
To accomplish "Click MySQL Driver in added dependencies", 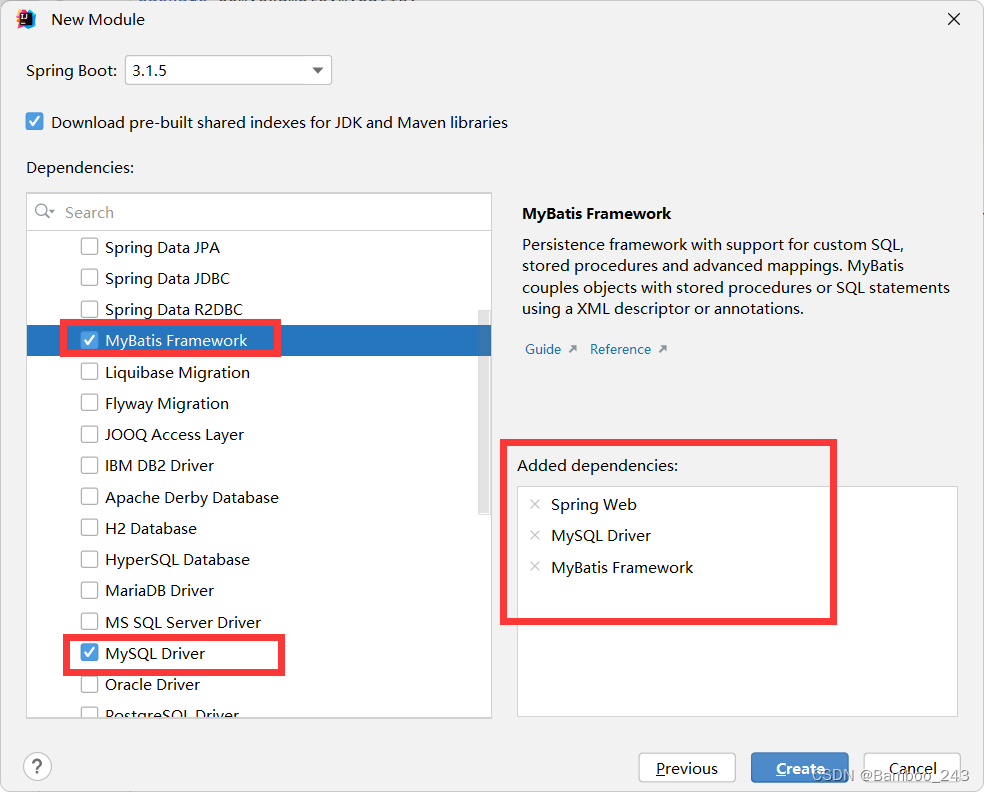I will (x=601, y=536).
